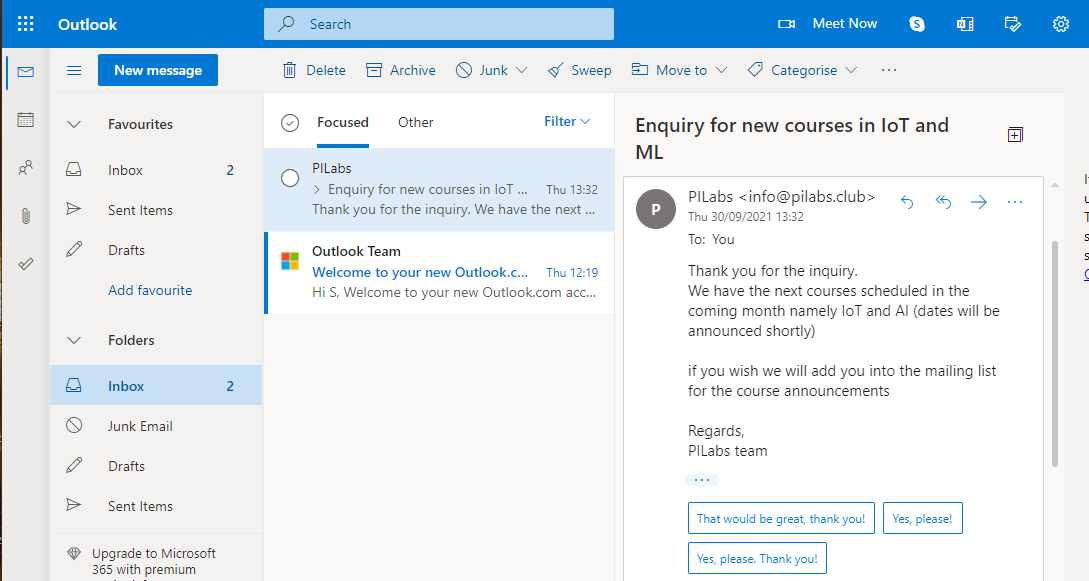Click in the Search box
The height and width of the screenshot is (581, 1089).
click(439, 24)
